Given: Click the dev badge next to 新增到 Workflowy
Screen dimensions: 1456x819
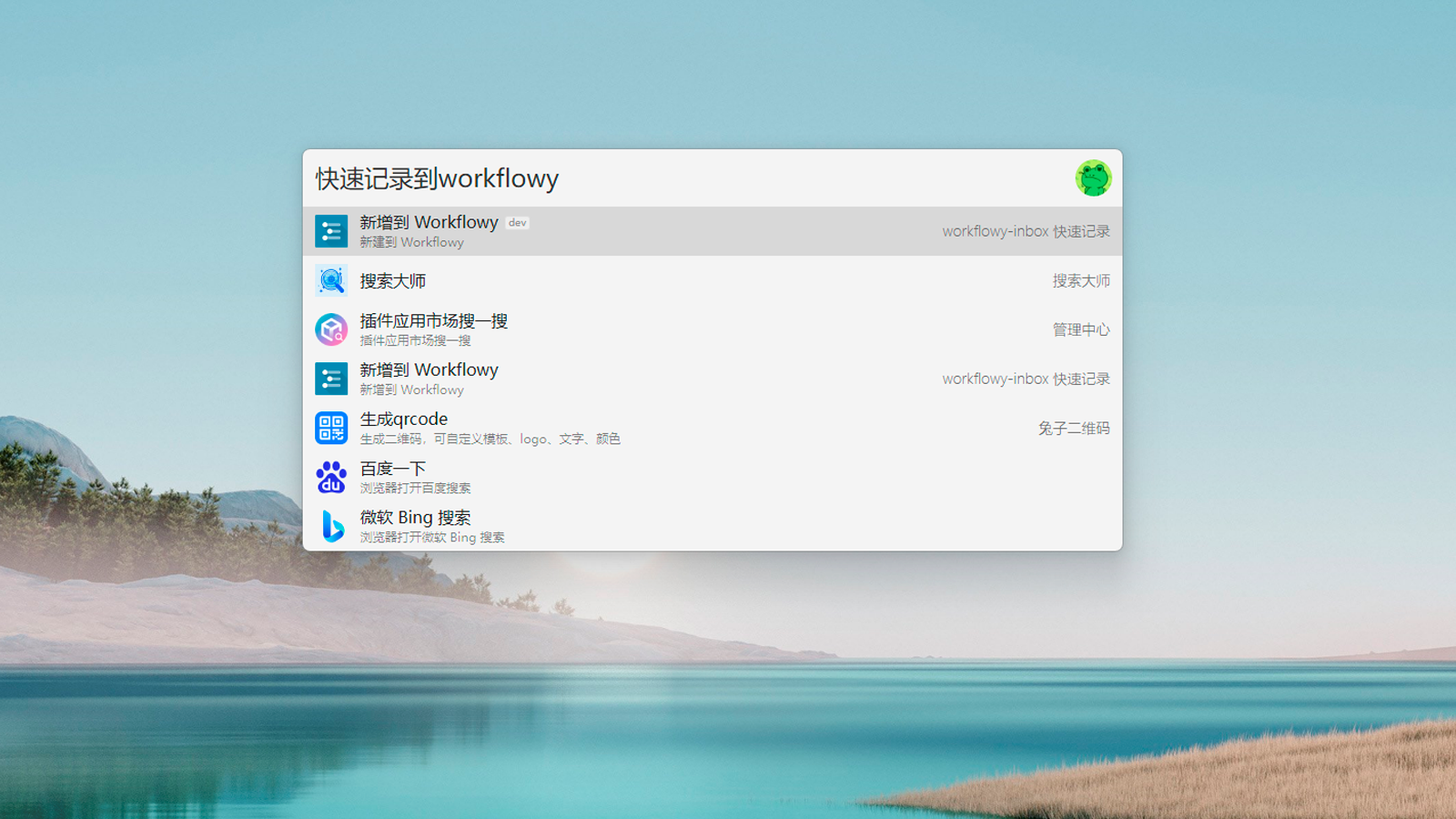Looking at the screenshot, I should tap(517, 223).
